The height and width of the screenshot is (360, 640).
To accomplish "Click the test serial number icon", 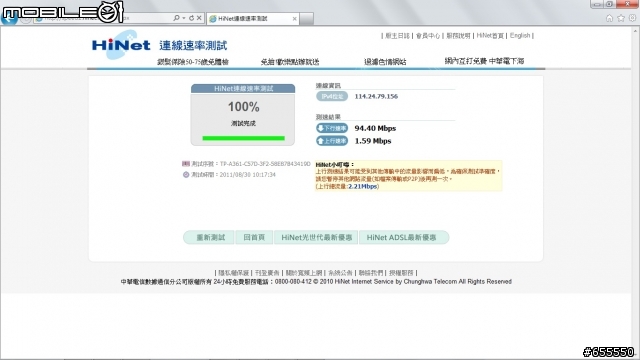I will coord(186,164).
